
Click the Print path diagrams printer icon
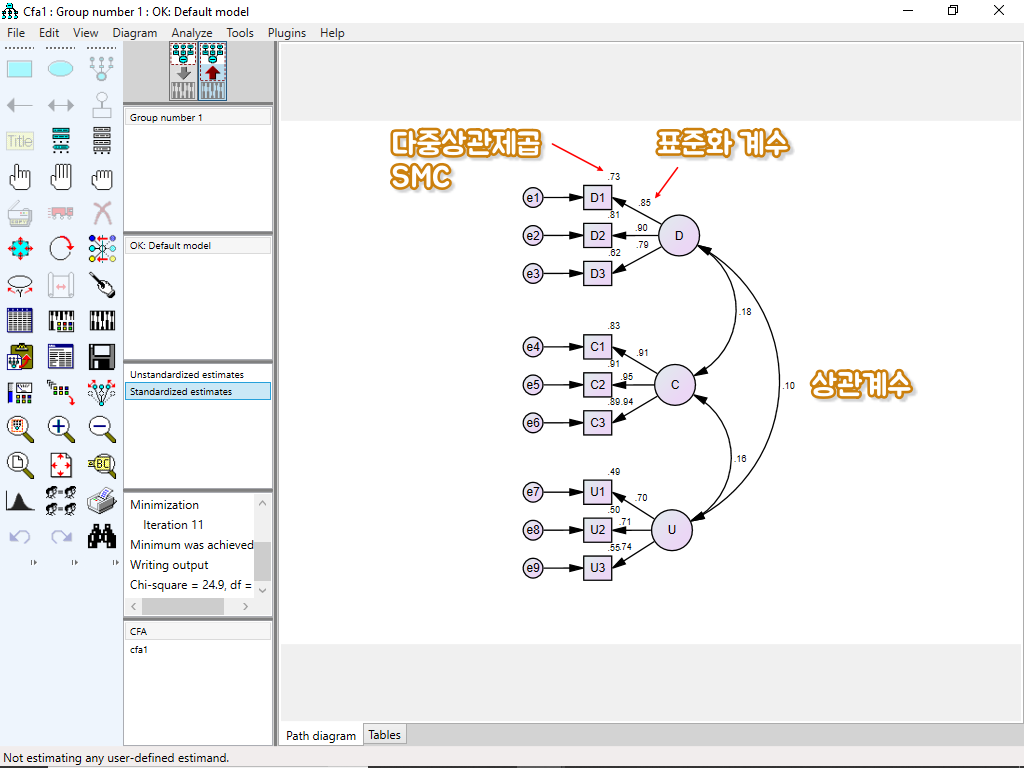[102, 501]
